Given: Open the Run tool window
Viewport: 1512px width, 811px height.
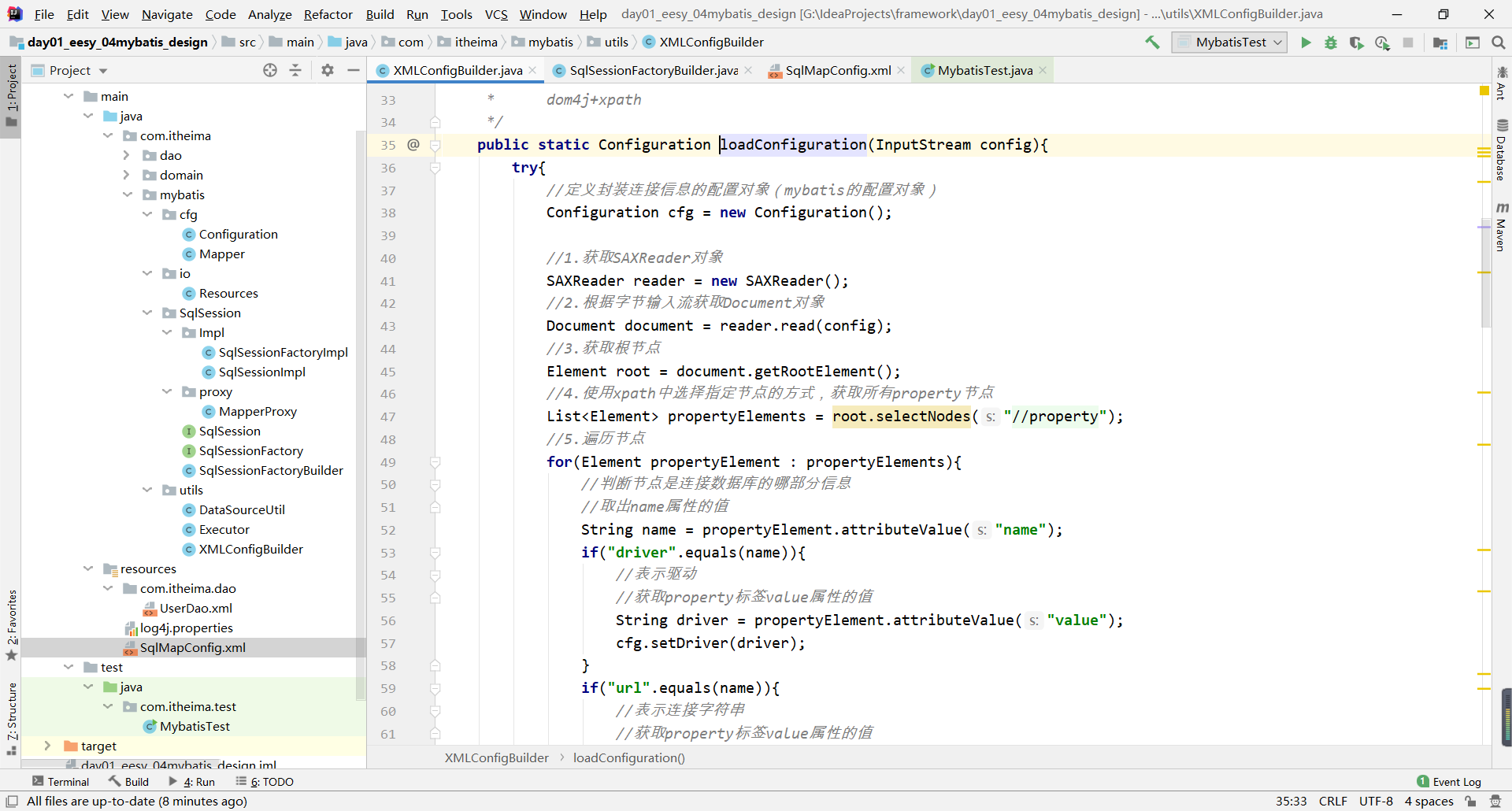Looking at the screenshot, I should [191, 781].
